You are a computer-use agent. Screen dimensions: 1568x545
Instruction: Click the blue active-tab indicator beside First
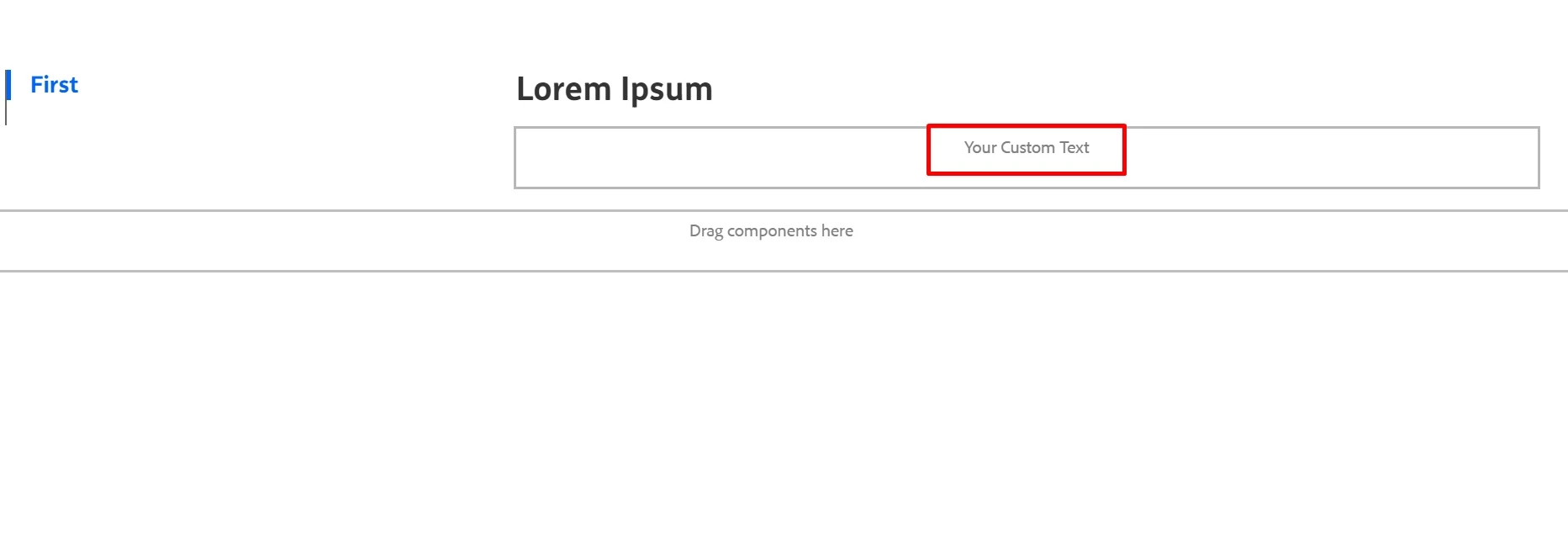8,85
